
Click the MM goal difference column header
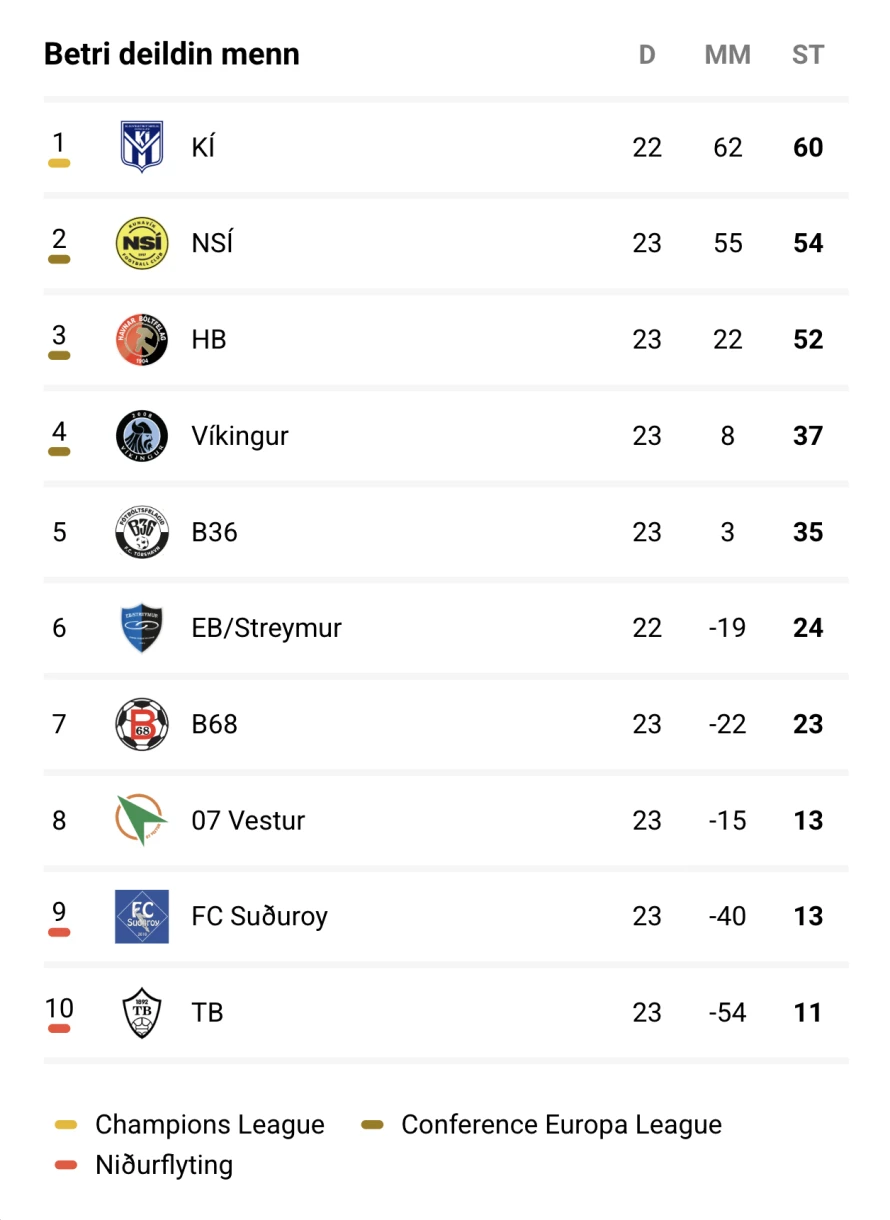tap(728, 55)
